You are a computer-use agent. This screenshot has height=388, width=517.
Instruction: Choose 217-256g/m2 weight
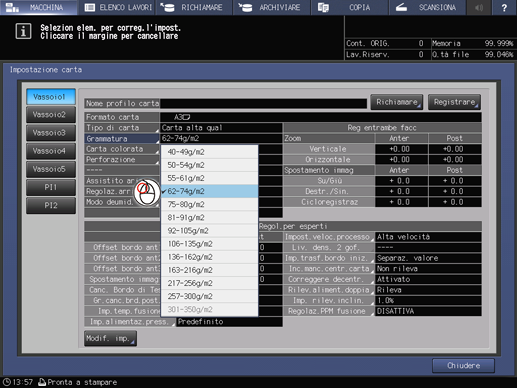[209, 283]
